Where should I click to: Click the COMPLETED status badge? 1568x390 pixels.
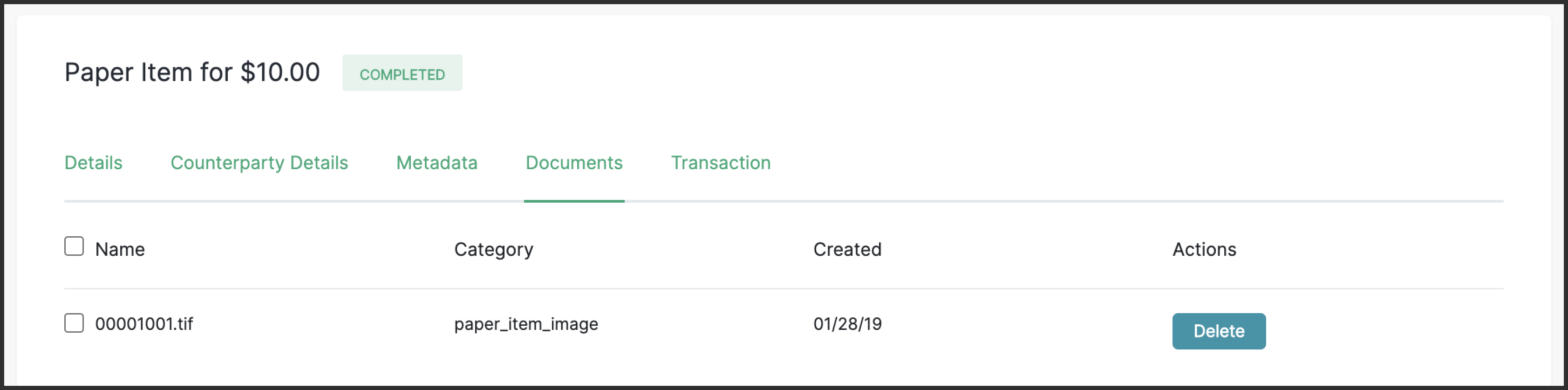click(x=402, y=73)
